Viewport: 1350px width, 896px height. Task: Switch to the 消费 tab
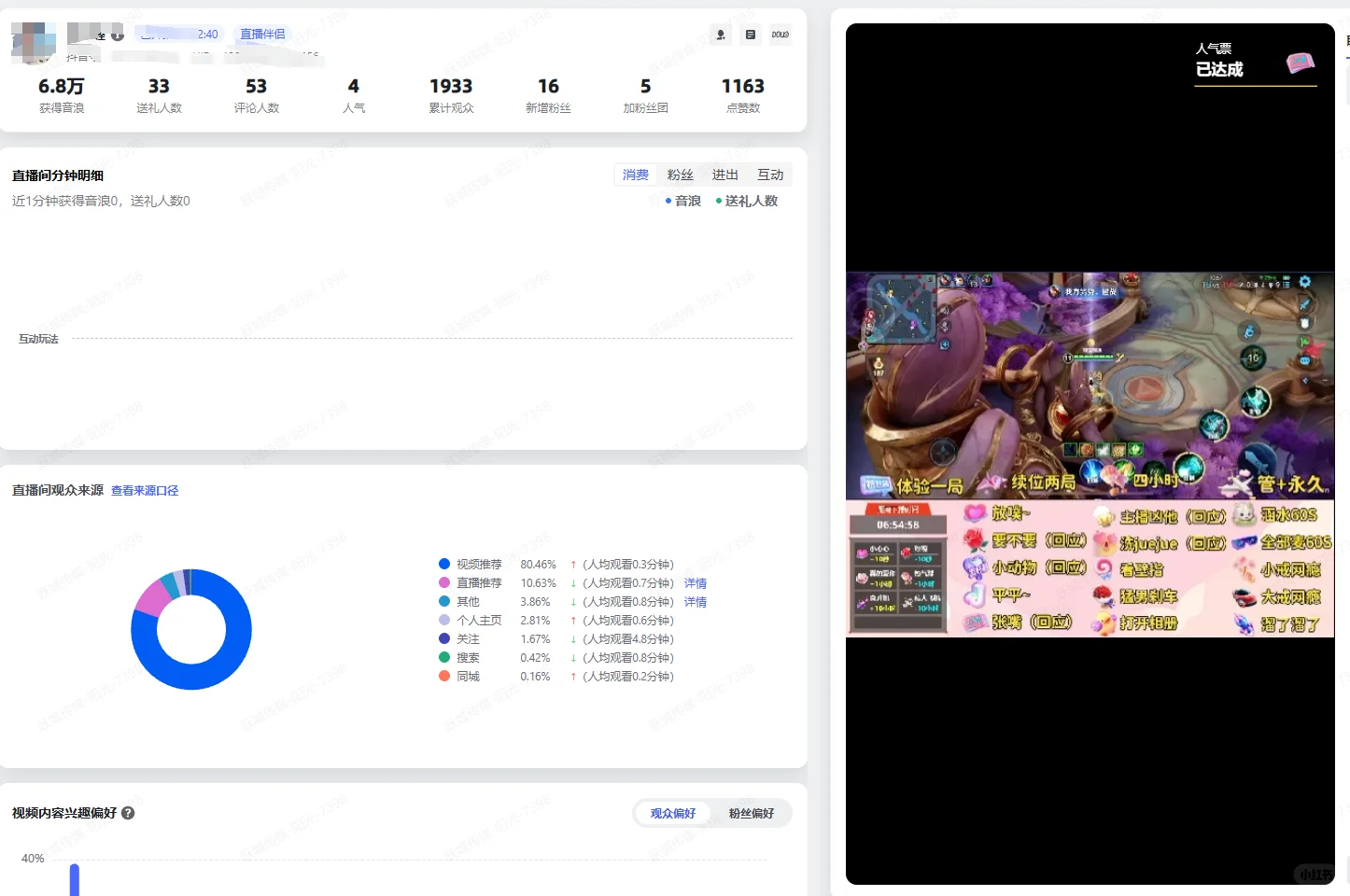point(636,175)
